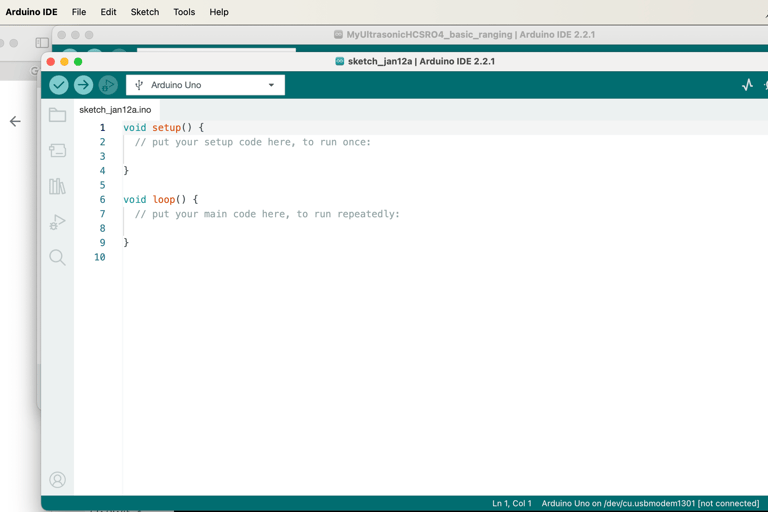Open the Boards Manager sidebar icon
The height and width of the screenshot is (512, 768).
click(57, 150)
